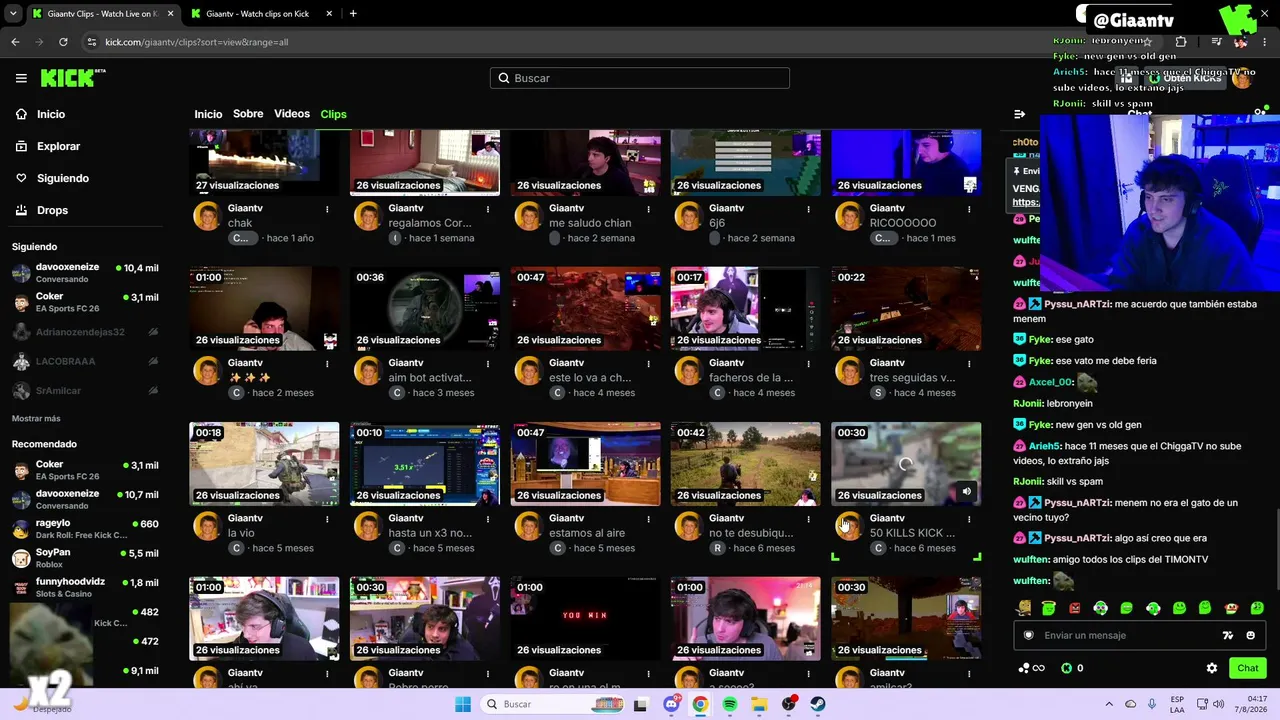Open OBS Studio from the taskbar
This screenshot has width=1280, height=720.
789,704
